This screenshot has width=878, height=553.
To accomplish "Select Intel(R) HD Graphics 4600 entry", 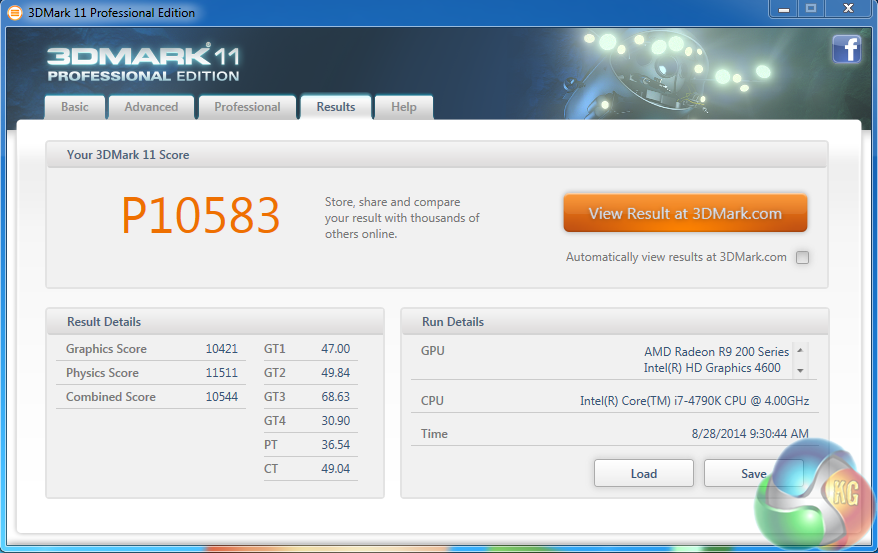I will [x=712, y=368].
